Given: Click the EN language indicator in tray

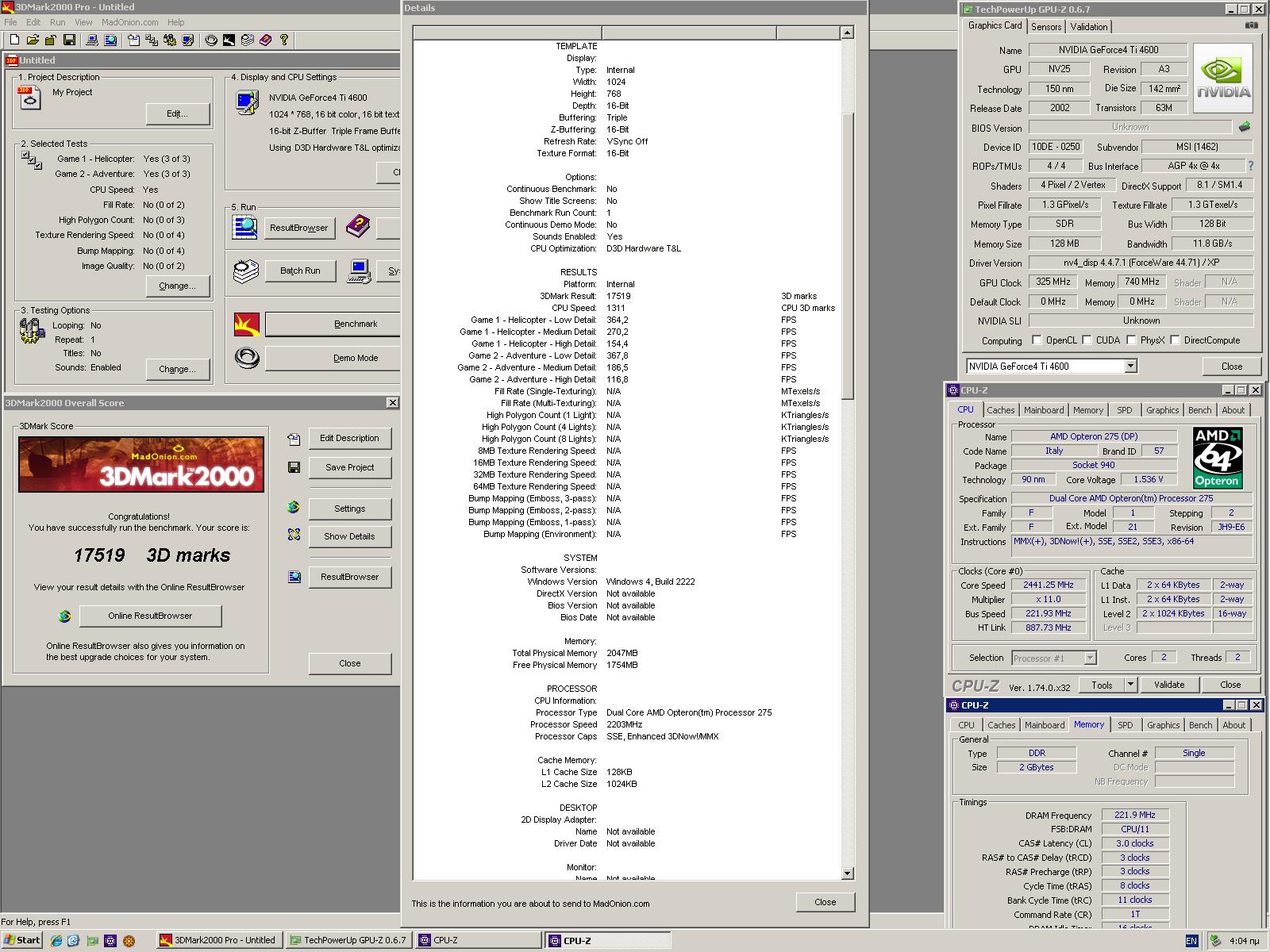Looking at the screenshot, I should 1191,941.
